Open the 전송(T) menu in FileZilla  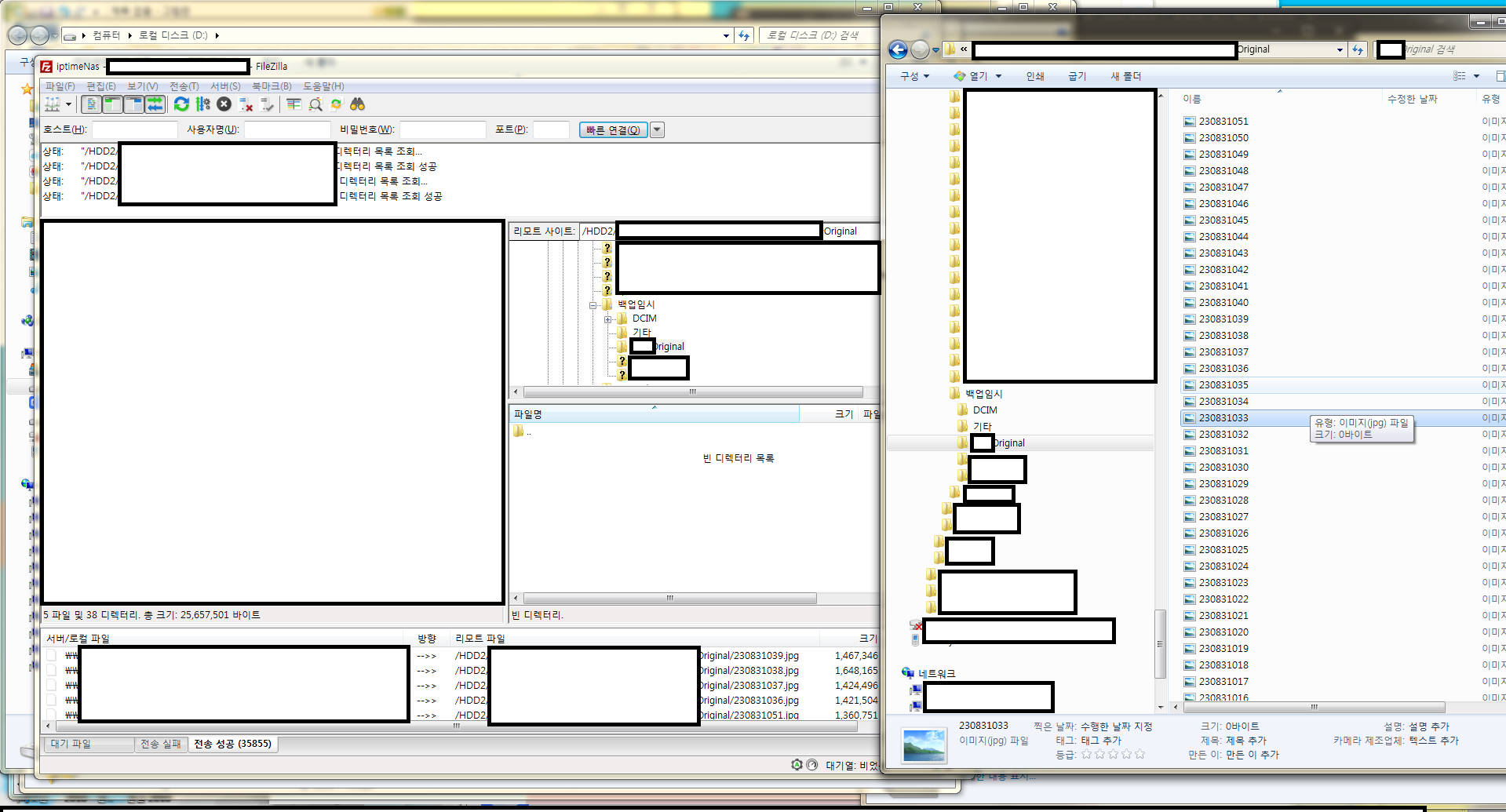[x=184, y=86]
